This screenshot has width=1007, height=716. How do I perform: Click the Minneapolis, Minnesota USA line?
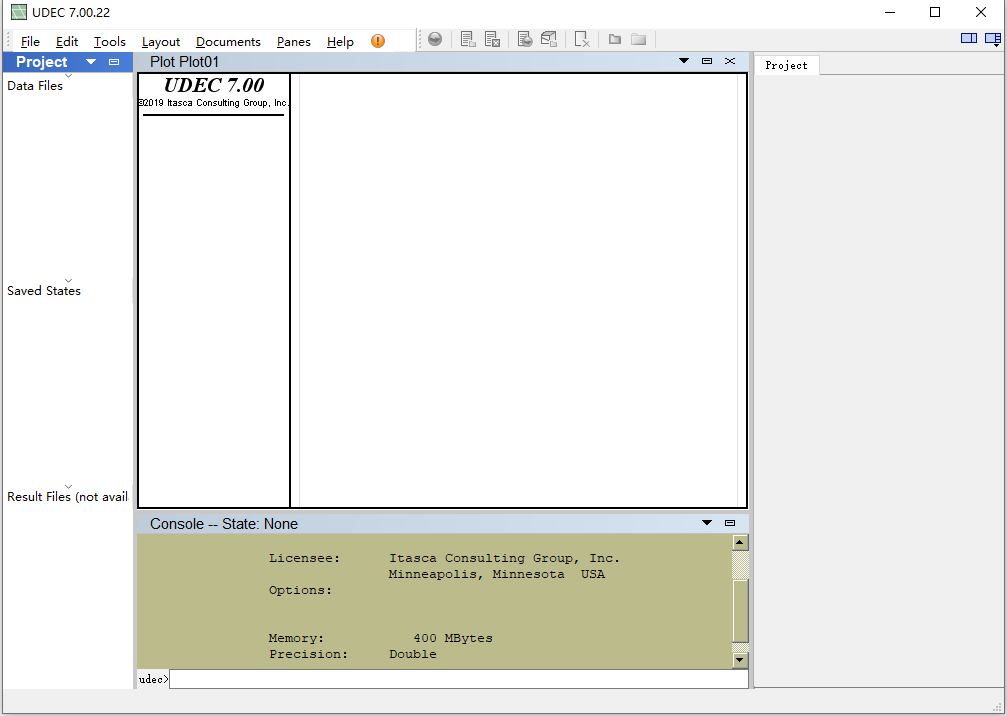click(x=497, y=574)
